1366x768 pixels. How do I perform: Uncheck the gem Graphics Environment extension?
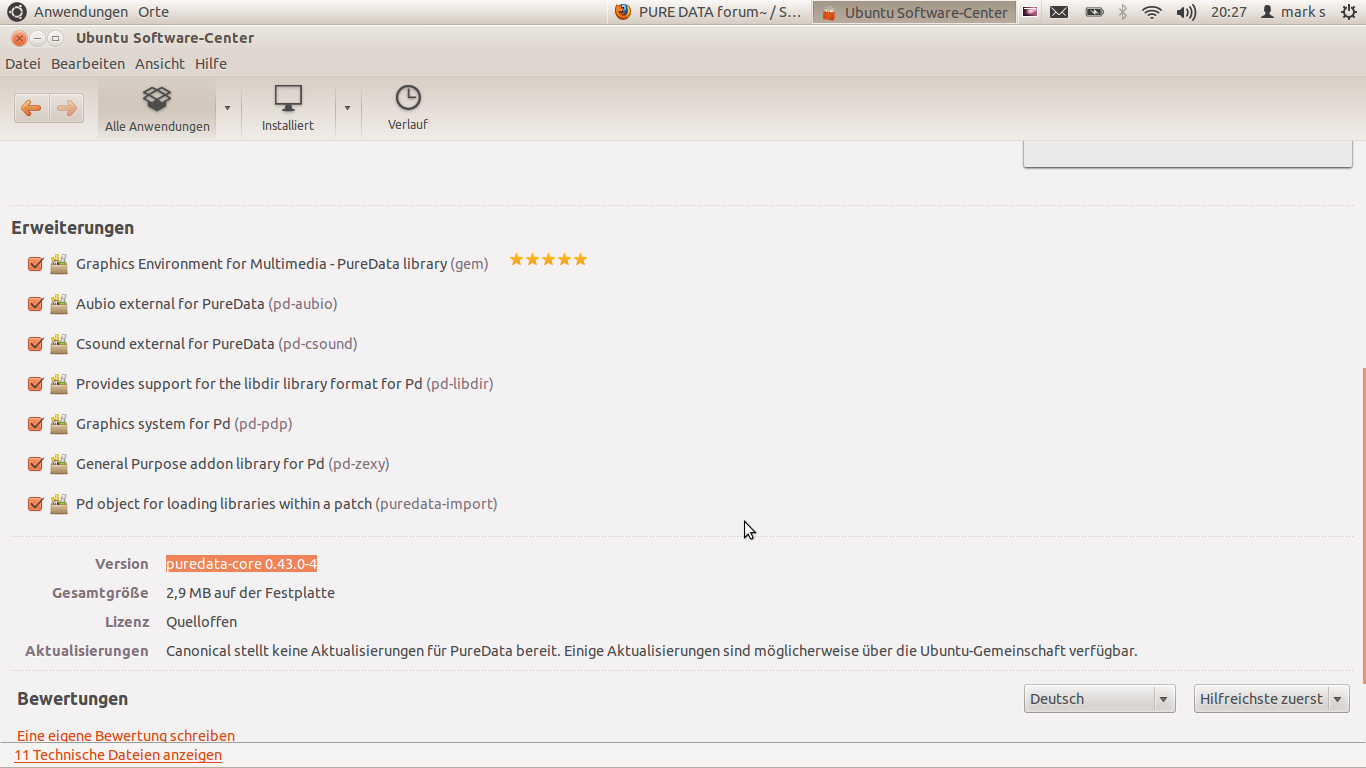pos(35,264)
